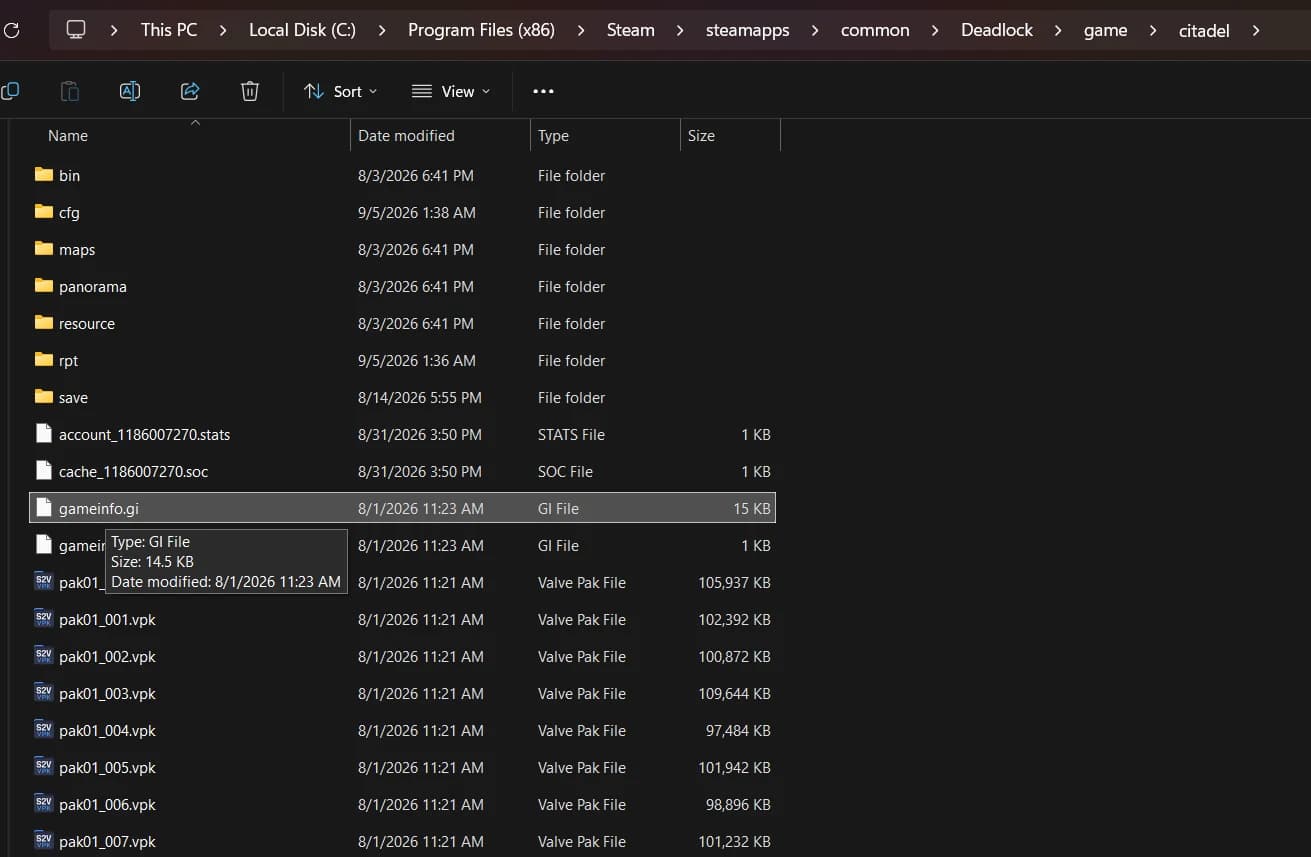Click the save folder icon
1311x857 pixels.
43,397
